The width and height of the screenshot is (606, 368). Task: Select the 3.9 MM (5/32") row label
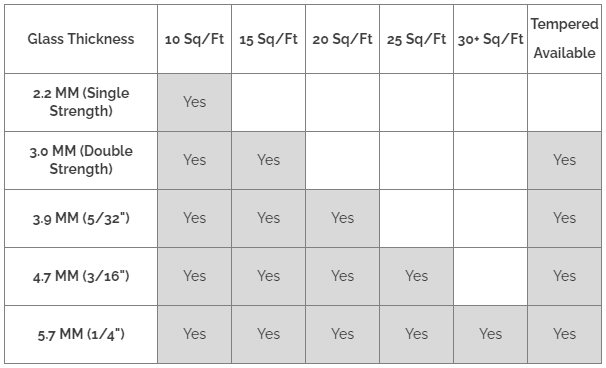(81, 218)
